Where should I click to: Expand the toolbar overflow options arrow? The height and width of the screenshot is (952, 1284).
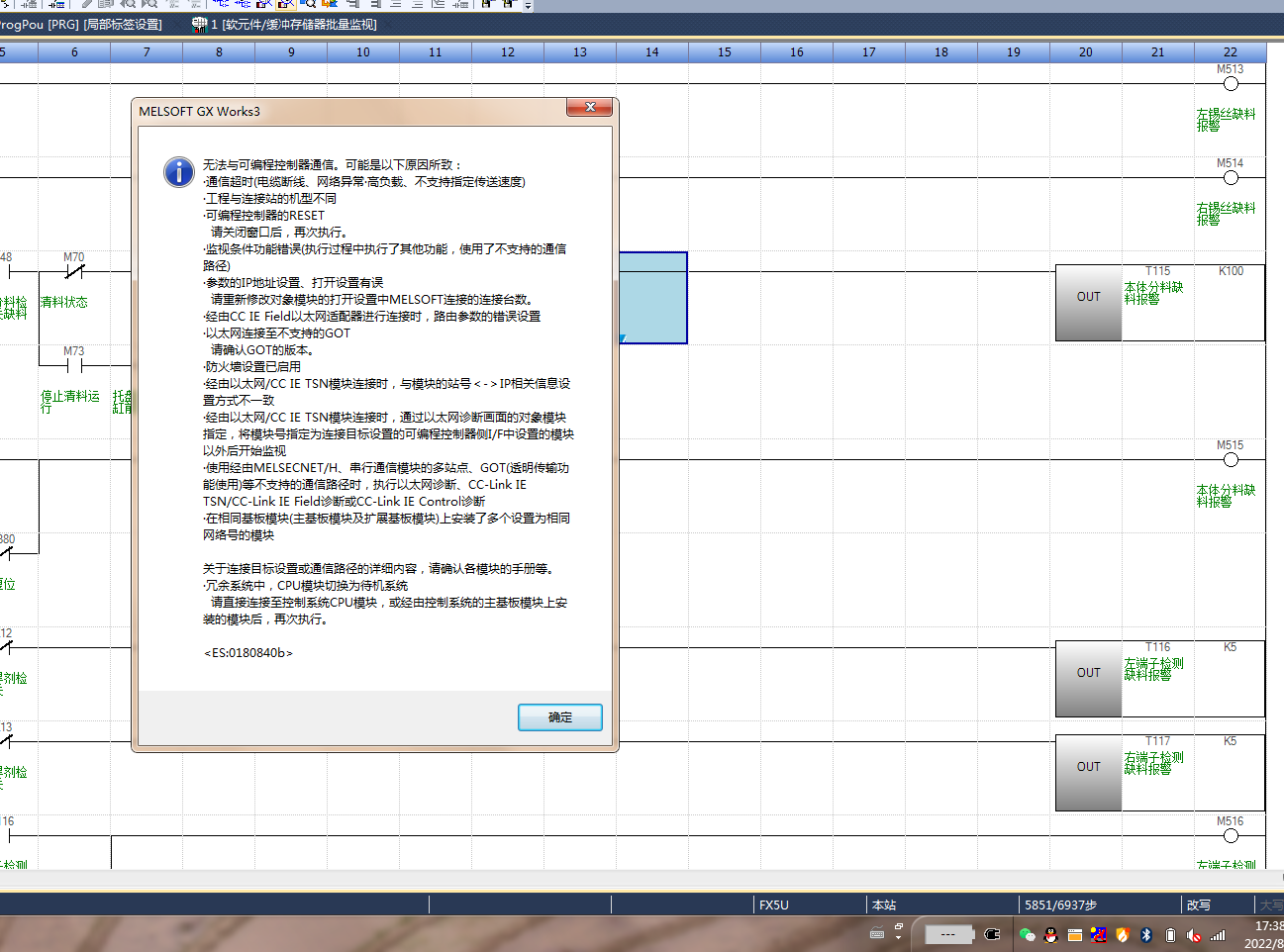point(528,6)
